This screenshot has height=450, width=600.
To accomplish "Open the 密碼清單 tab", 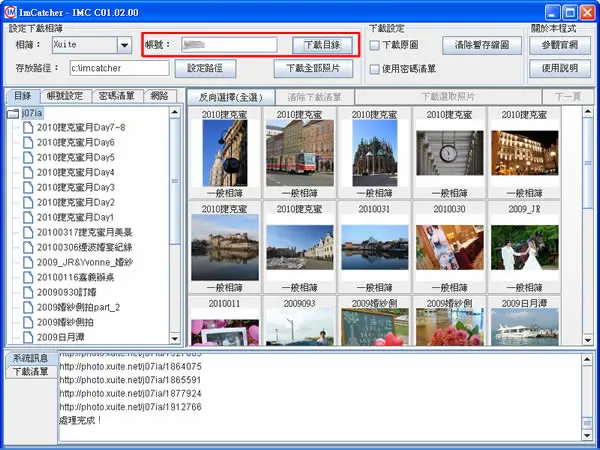I will [x=117, y=96].
